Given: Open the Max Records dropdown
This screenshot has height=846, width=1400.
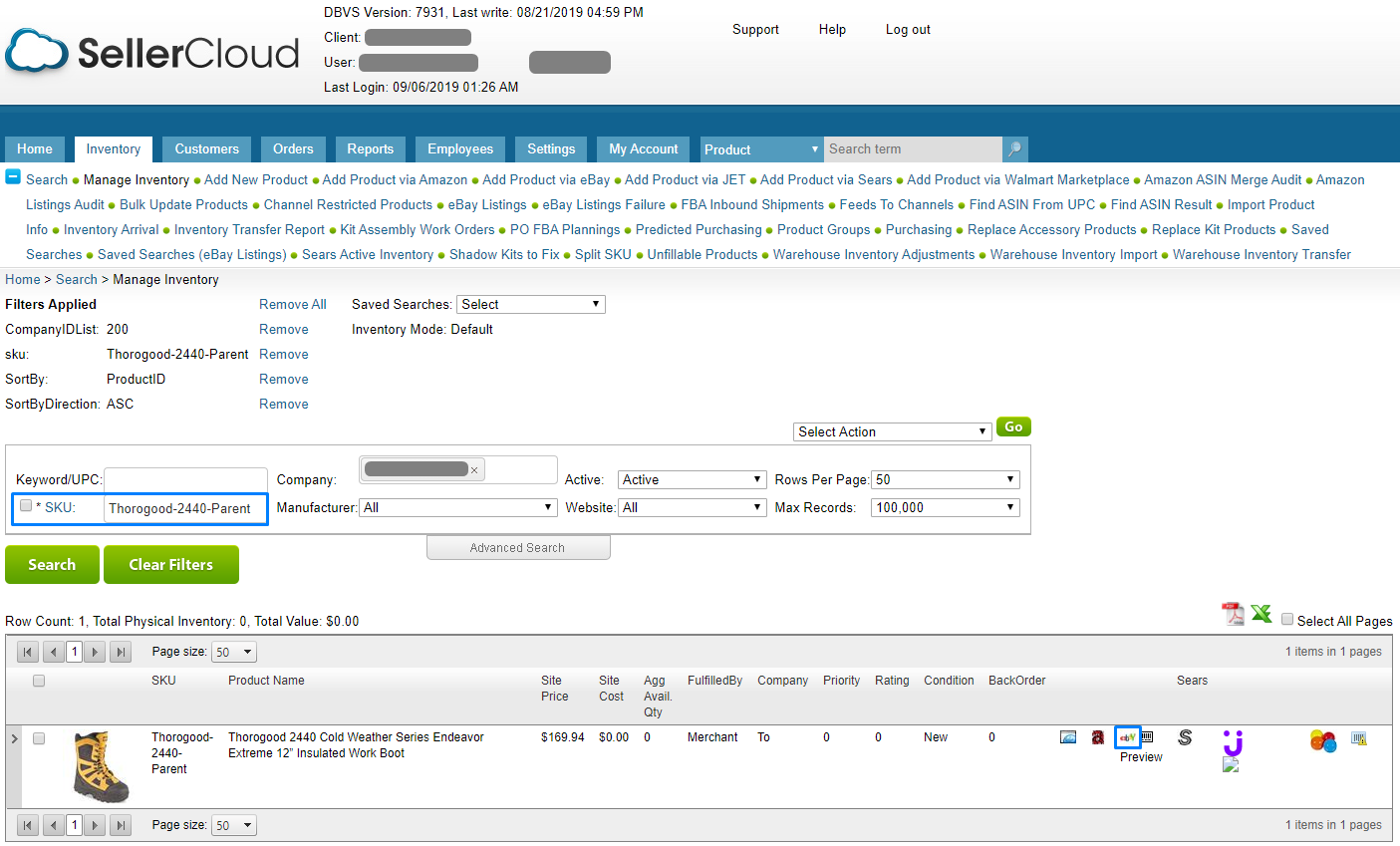Looking at the screenshot, I should [946, 507].
